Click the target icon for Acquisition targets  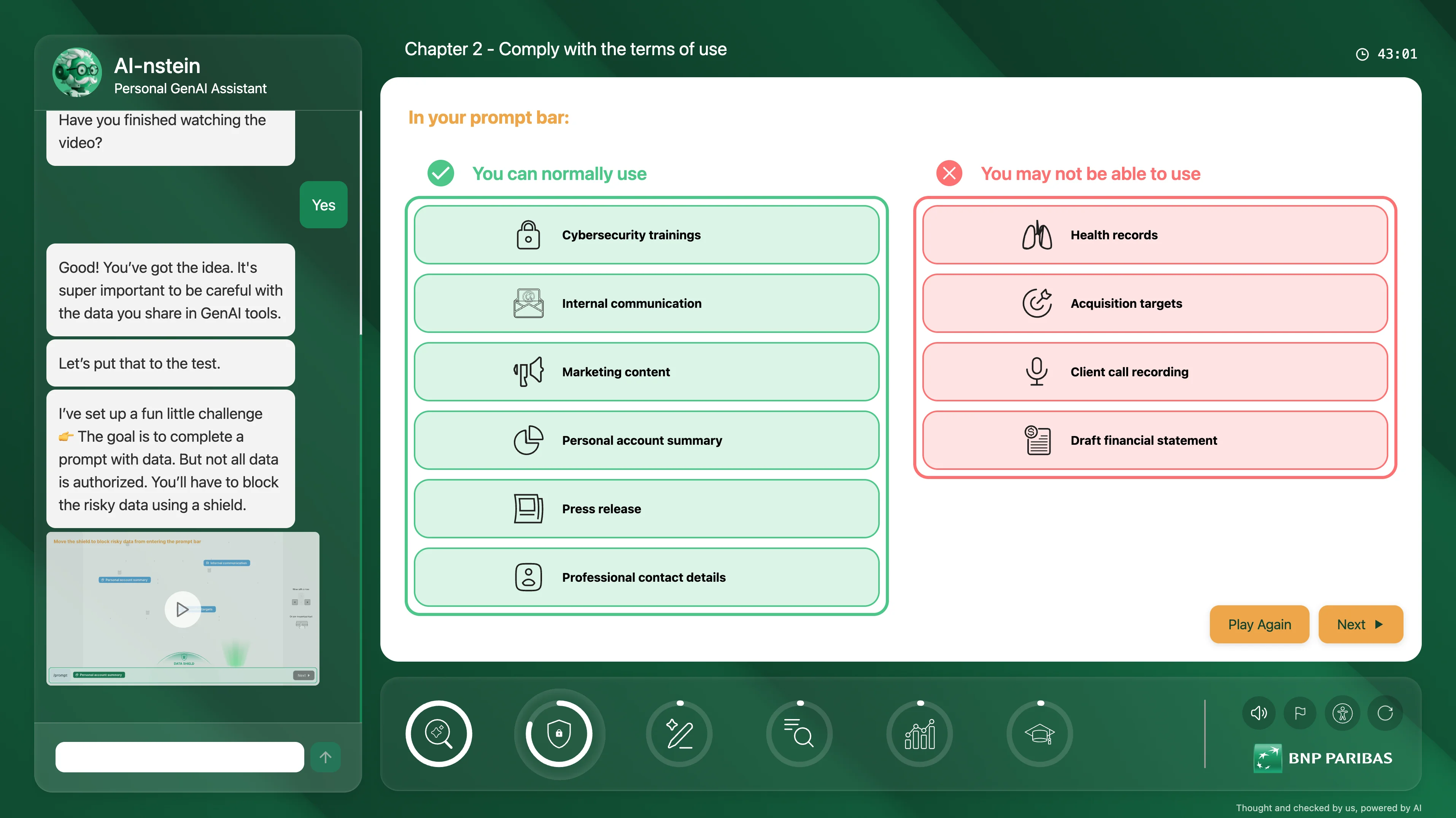pyautogui.click(x=1036, y=303)
